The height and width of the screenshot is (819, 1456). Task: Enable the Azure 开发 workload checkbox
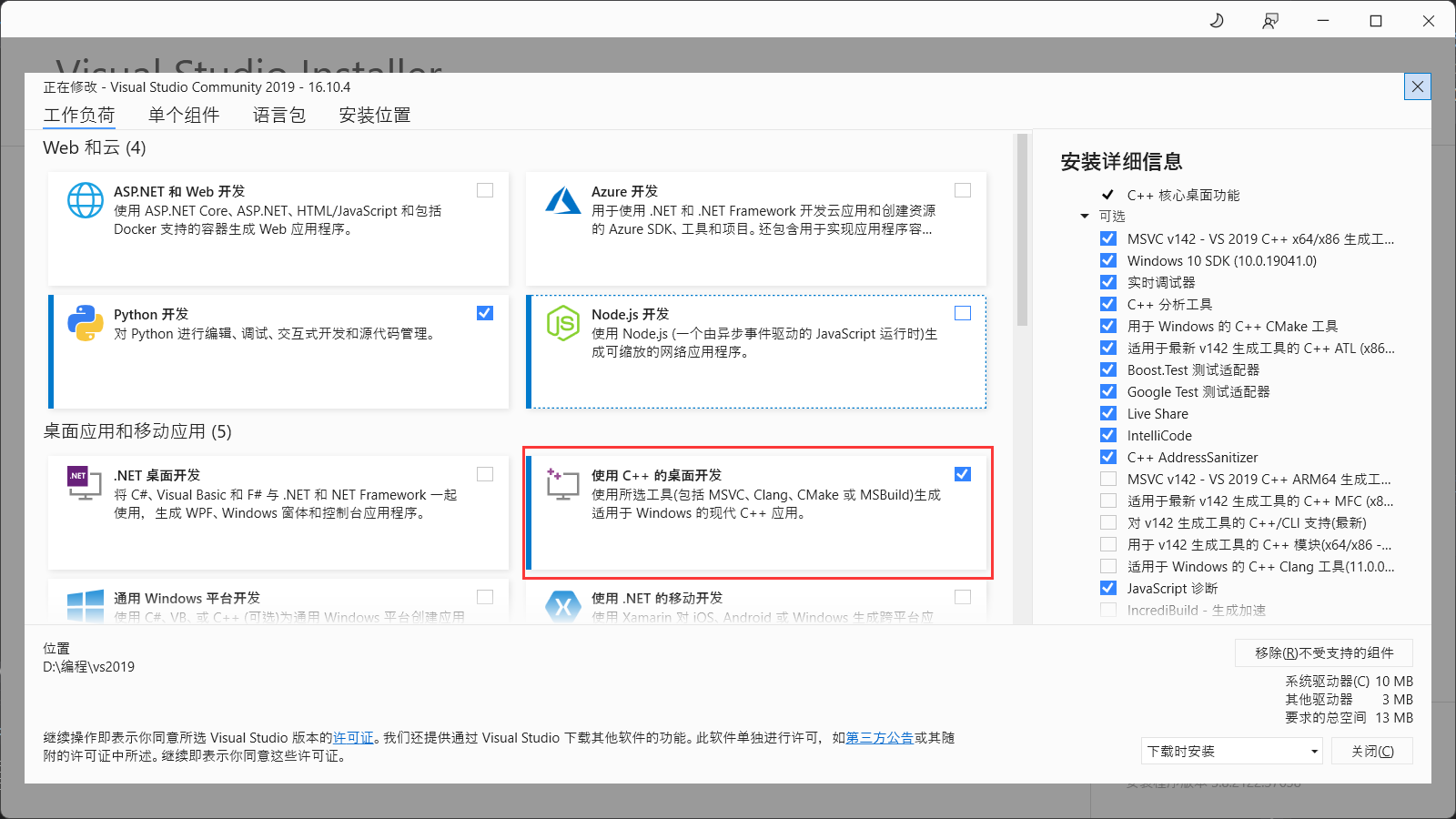pyautogui.click(x=963, y=190)
